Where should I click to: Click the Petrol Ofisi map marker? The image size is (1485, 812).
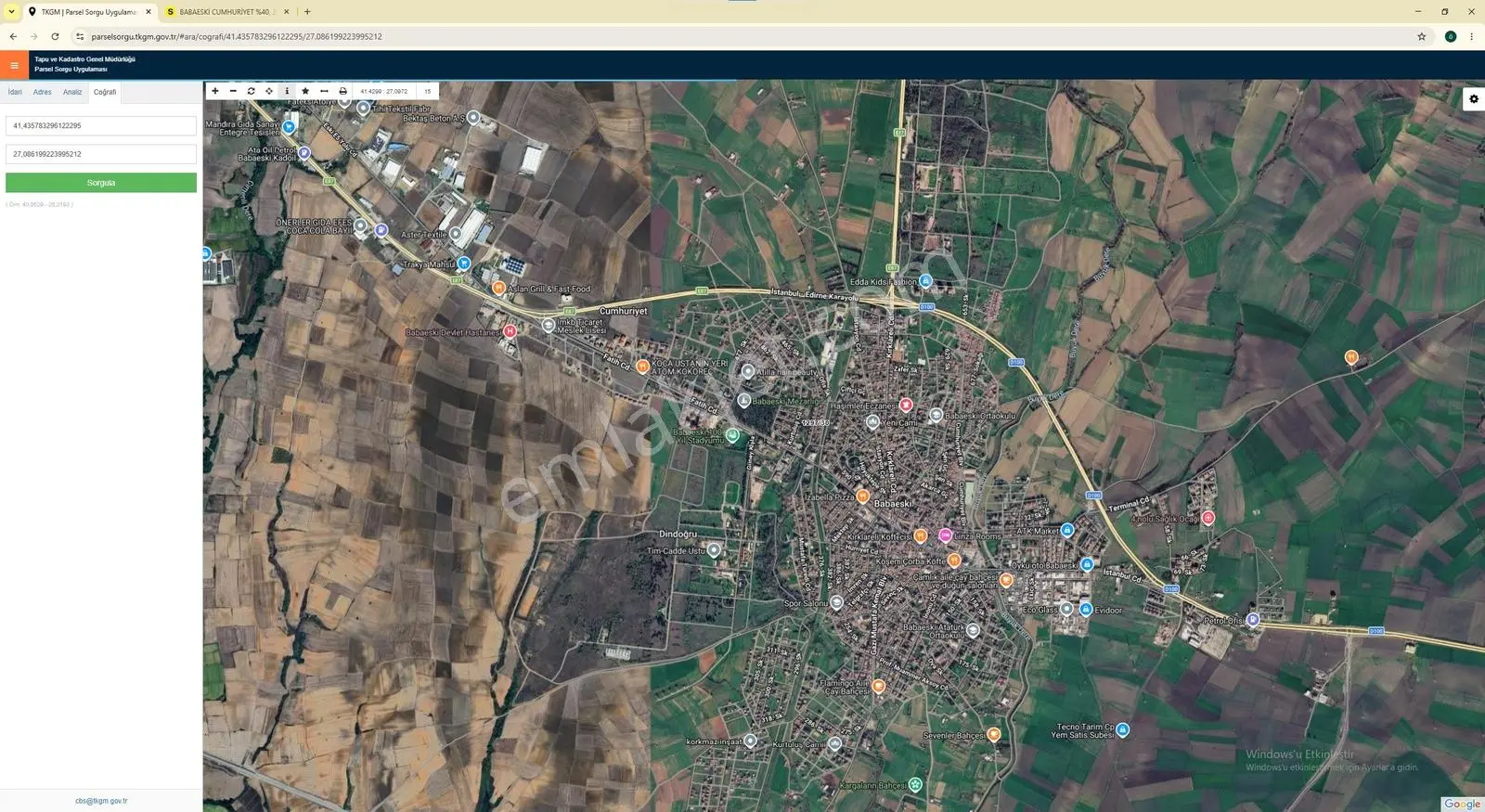click(1253, 619)
